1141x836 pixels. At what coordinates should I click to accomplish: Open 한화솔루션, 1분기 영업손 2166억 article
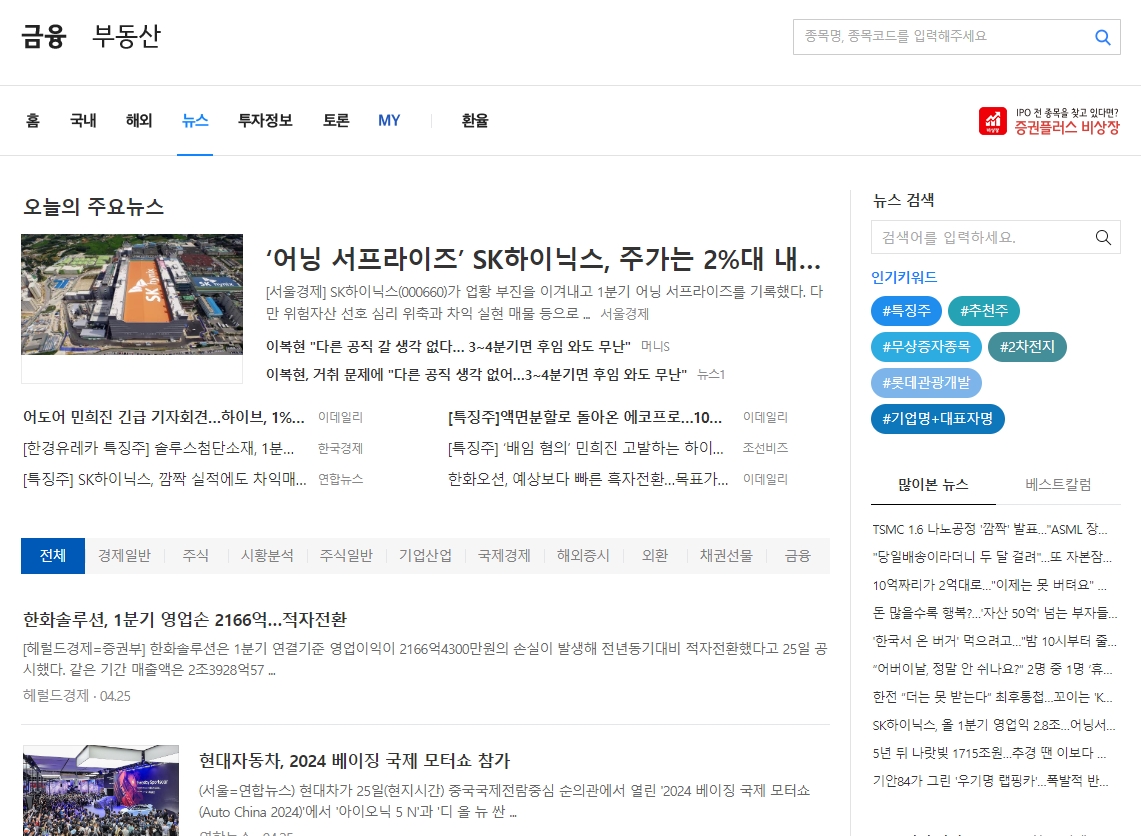click(x=185, y=620)
